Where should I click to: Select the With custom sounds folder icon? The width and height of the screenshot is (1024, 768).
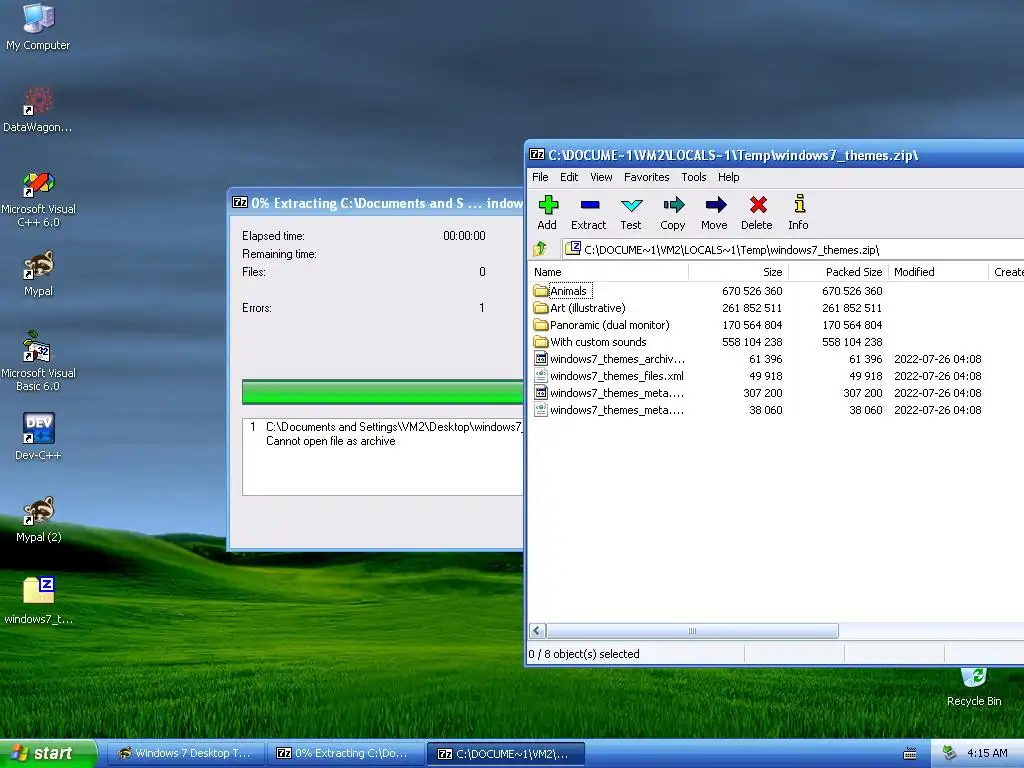point(540,342)
